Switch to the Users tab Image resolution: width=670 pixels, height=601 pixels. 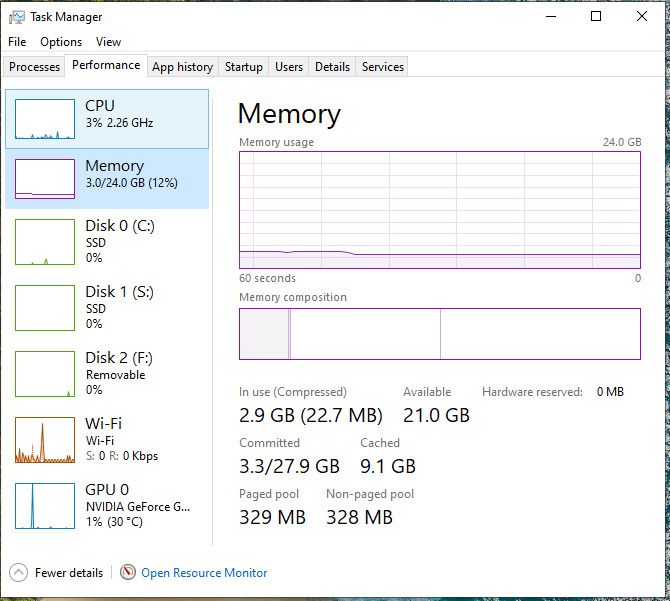[289, 67]
